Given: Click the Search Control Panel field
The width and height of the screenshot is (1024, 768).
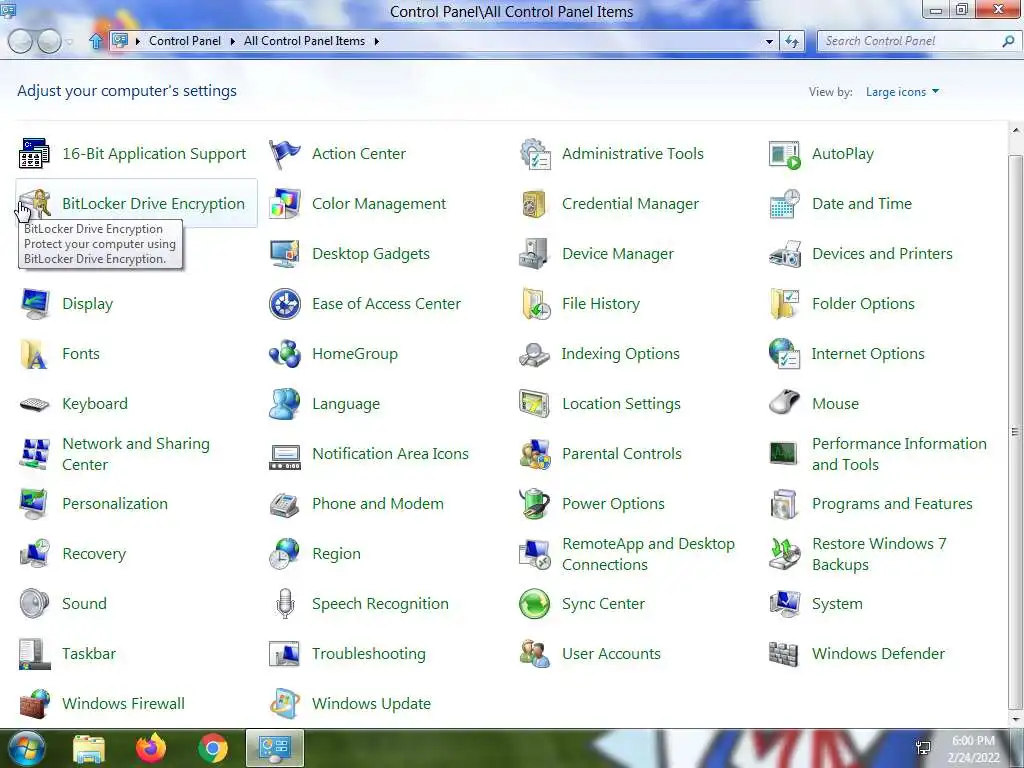Looking at the screenshot, I should pos(918,41).
